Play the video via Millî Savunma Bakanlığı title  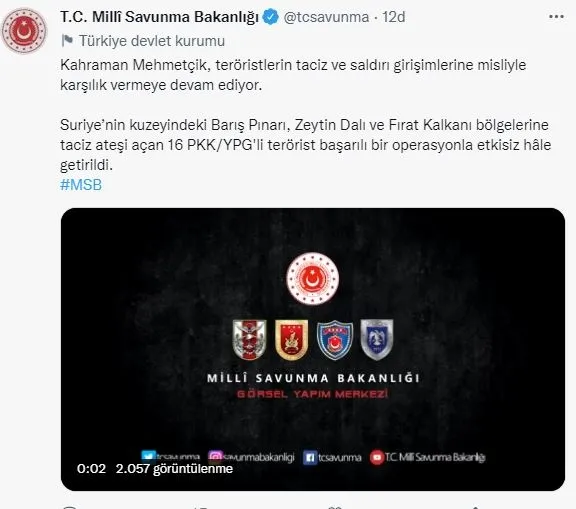pos(313,378)
